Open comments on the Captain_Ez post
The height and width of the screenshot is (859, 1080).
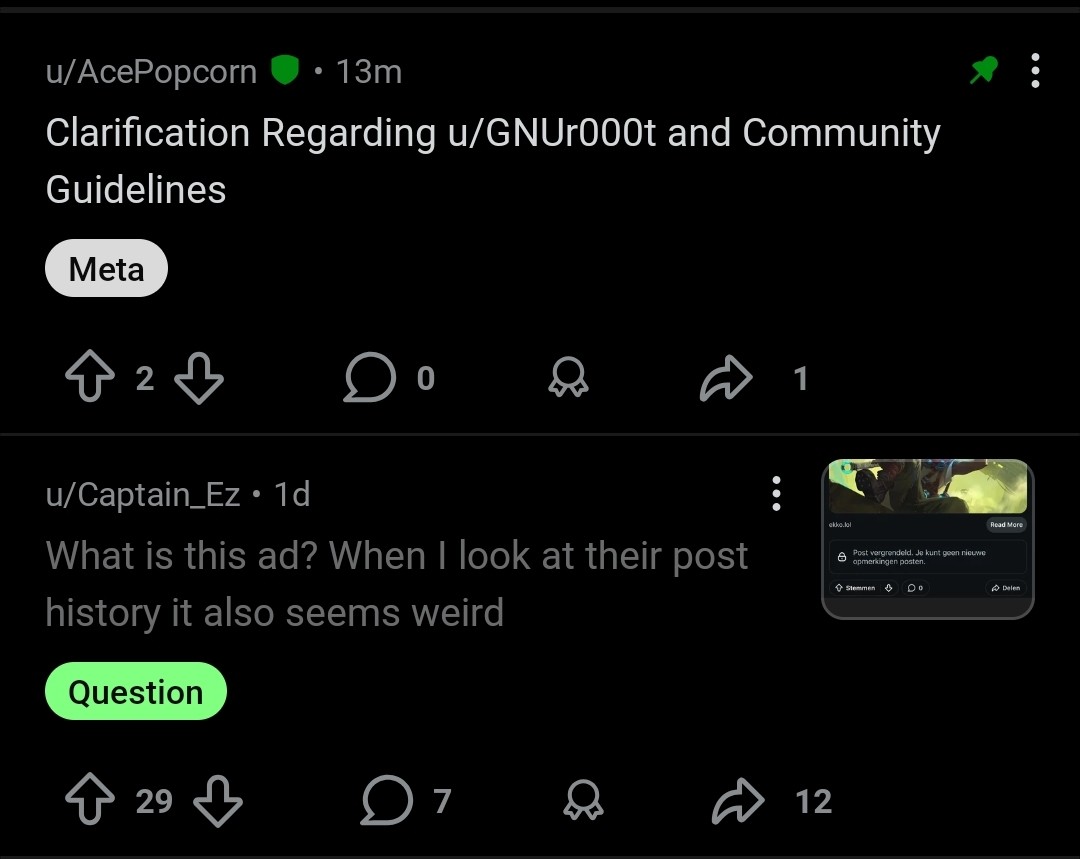pyautogui.click(x=387, y=802)
